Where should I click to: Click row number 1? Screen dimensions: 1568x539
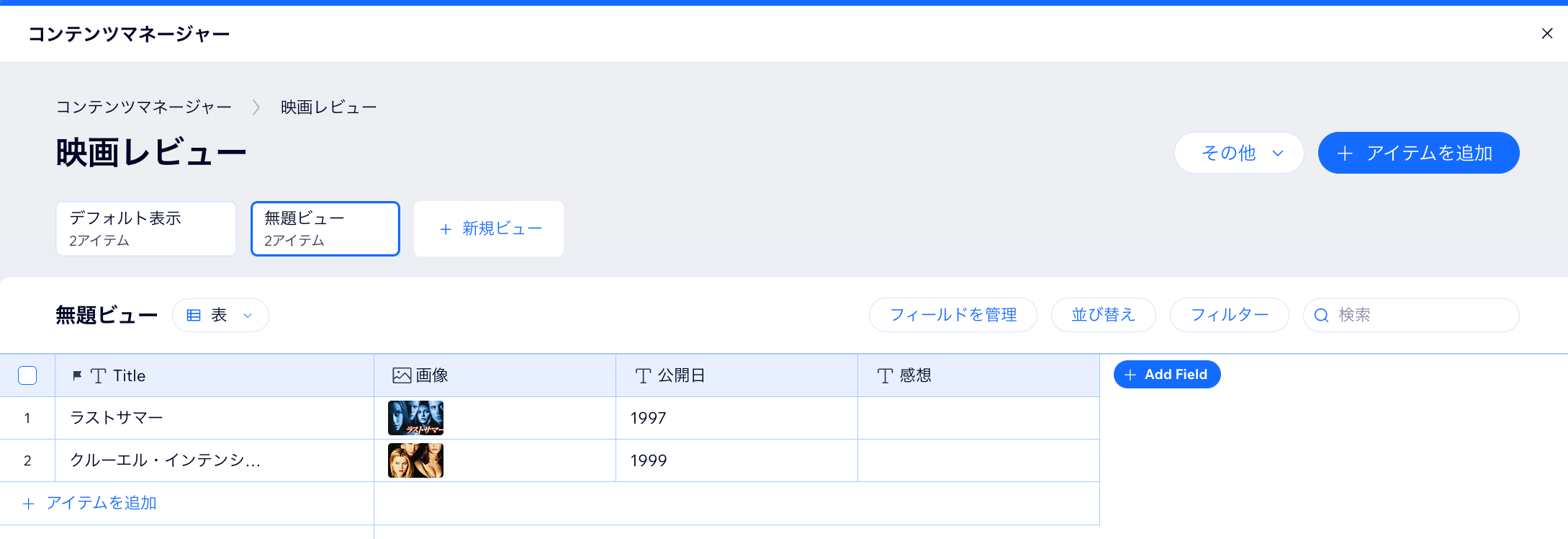point(27,418)
